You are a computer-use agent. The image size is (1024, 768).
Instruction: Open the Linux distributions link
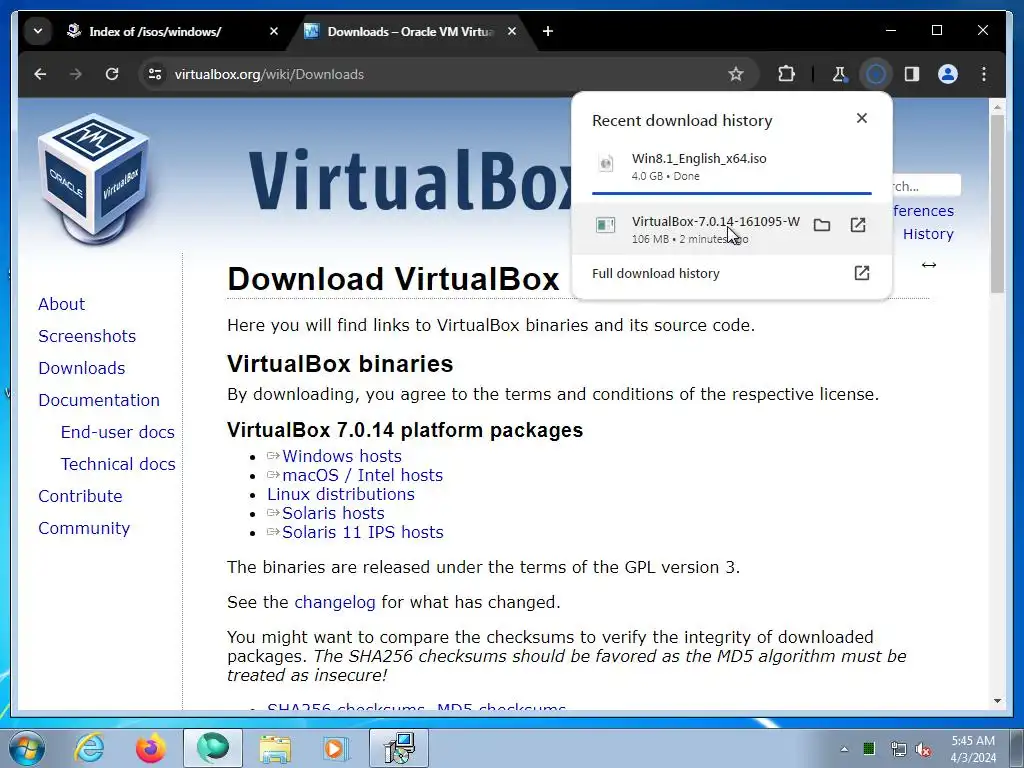click(341, 494)
